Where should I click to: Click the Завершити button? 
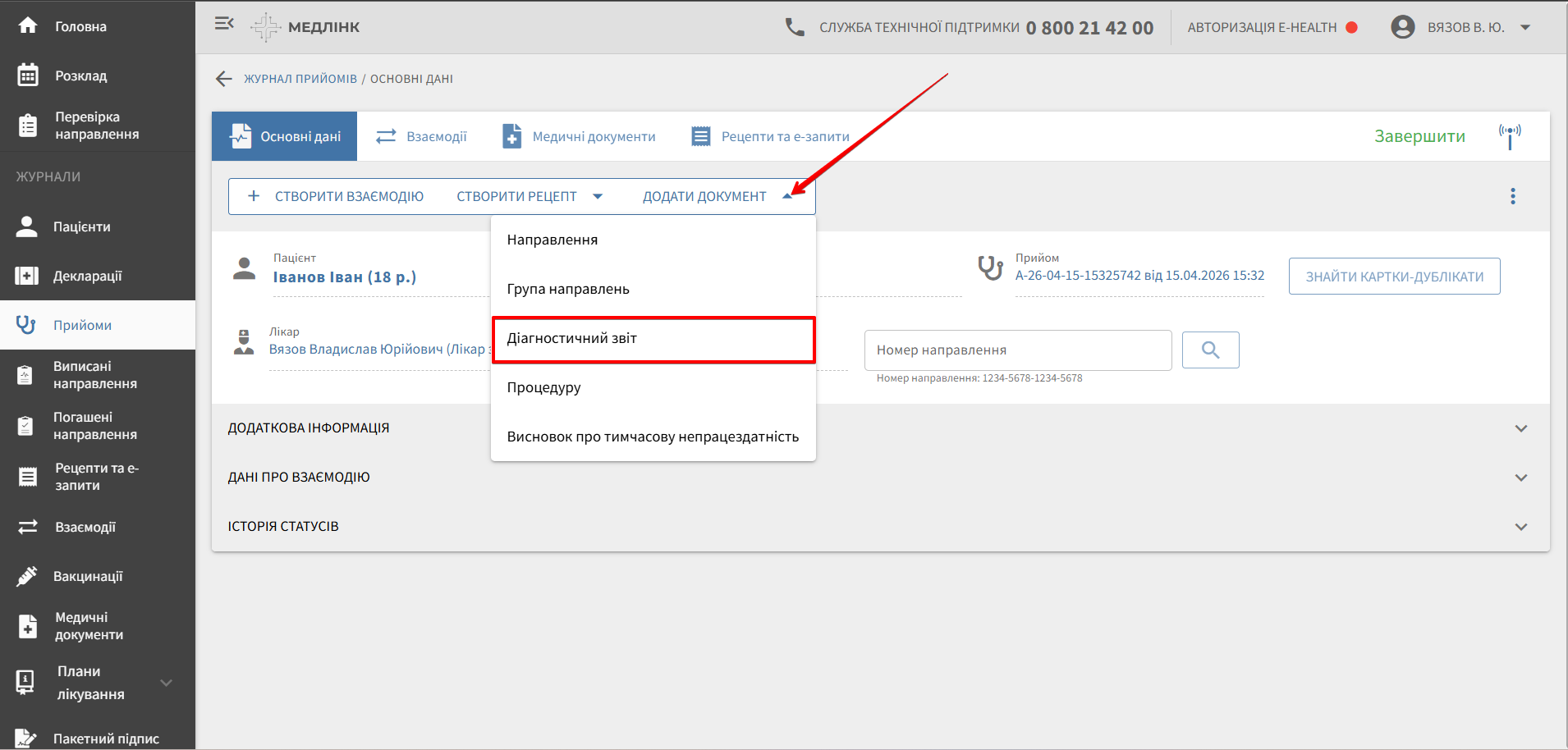(x=1419, y=136)
